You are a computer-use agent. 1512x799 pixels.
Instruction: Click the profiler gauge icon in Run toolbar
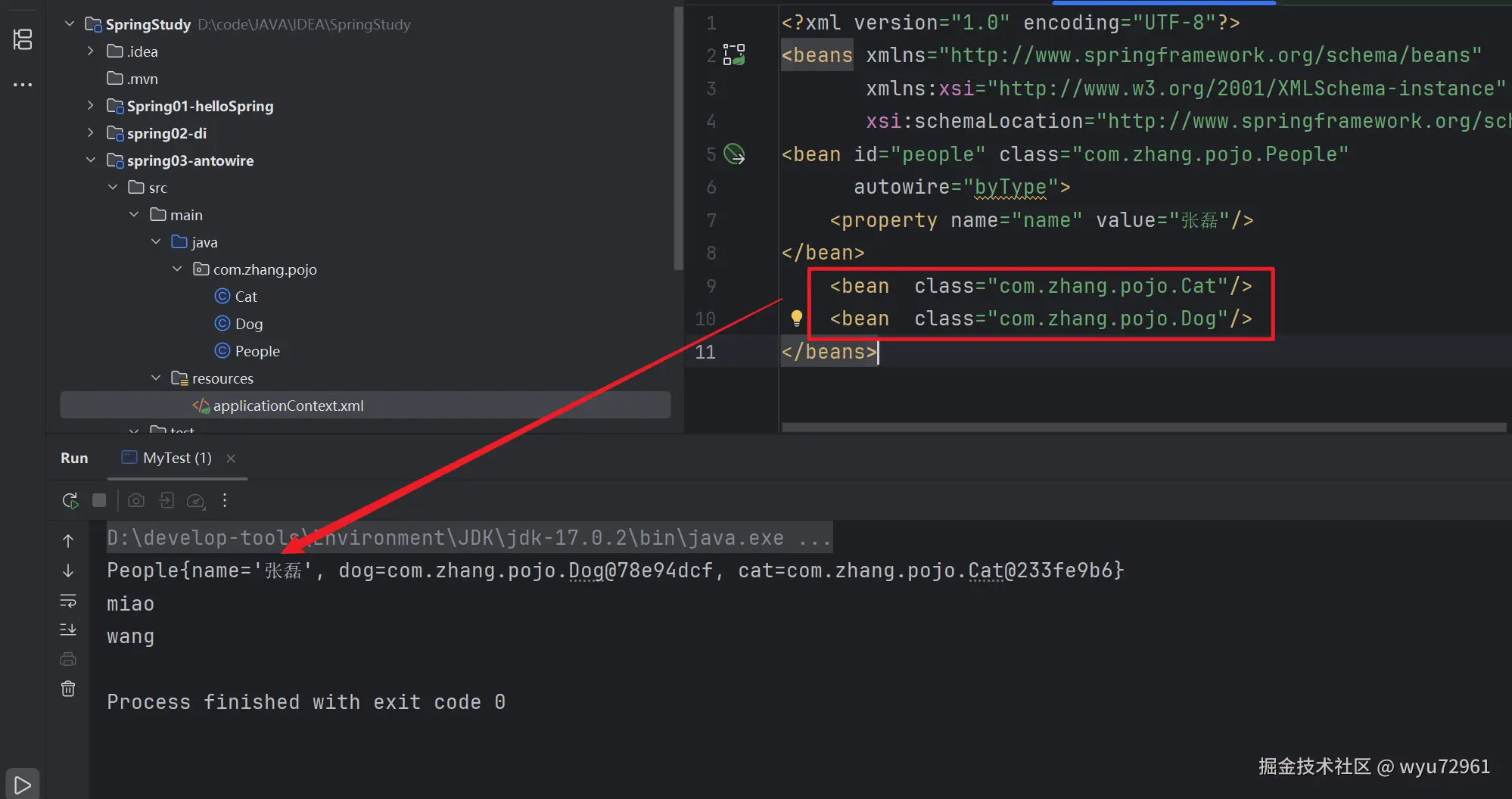click(195, 500)
